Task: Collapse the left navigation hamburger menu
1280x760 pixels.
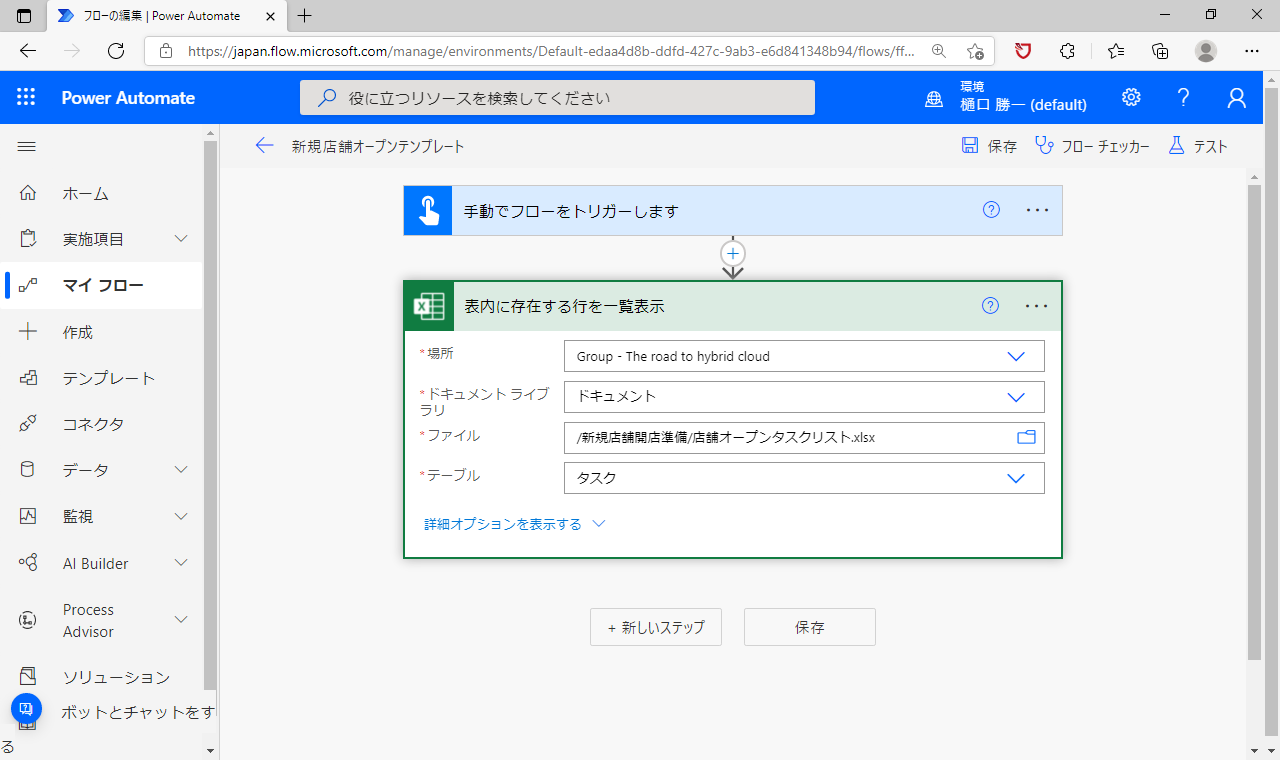Action: (27, 146)
